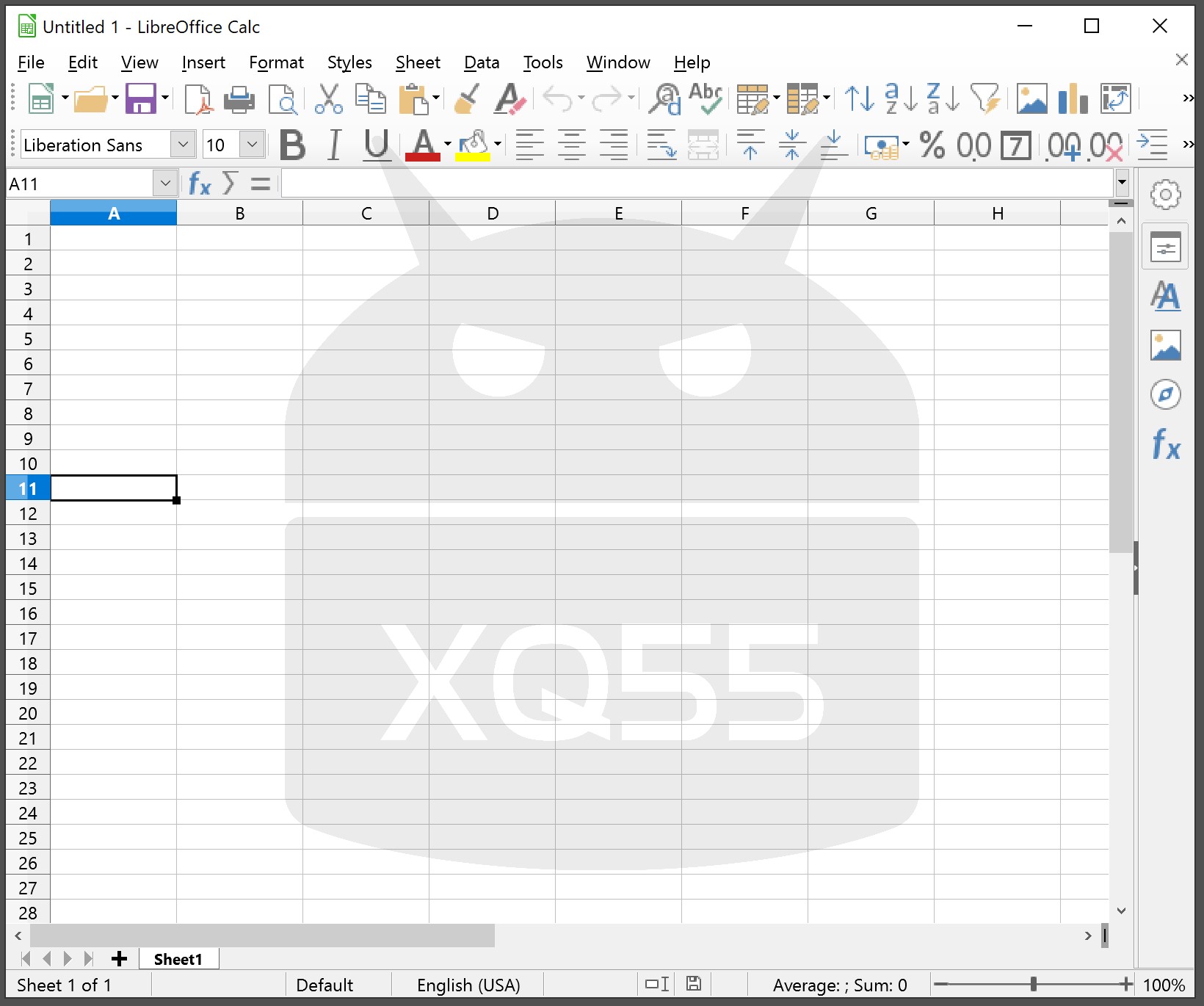The image size is (1204, 1006).
Task: Open sidebar Functions deck
Action: (1166, 444)
